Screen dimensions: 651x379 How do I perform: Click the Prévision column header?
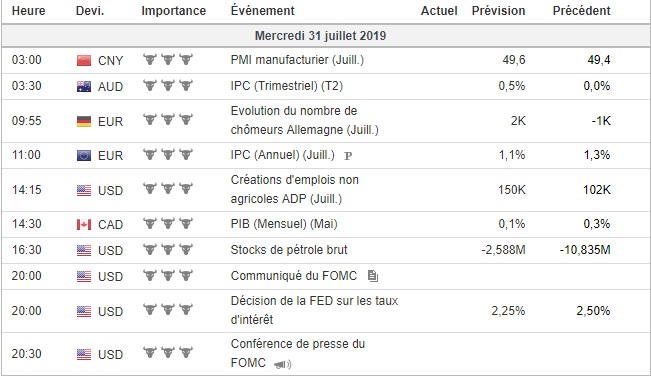[x=498, y=11]
